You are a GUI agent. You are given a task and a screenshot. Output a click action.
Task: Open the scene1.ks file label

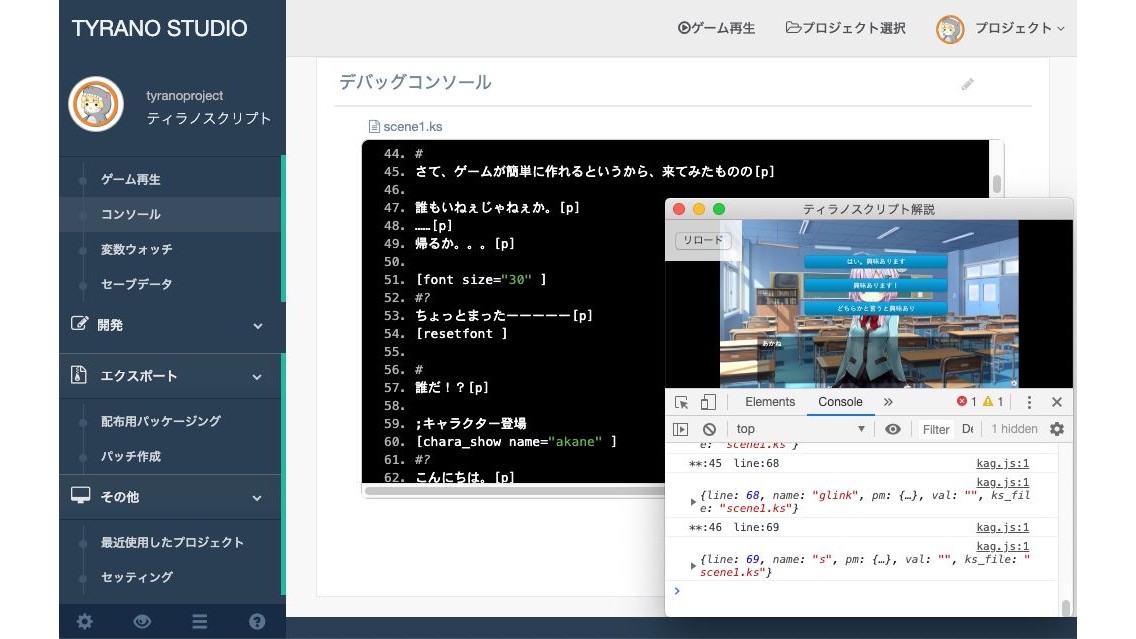(x=406, y=126)
